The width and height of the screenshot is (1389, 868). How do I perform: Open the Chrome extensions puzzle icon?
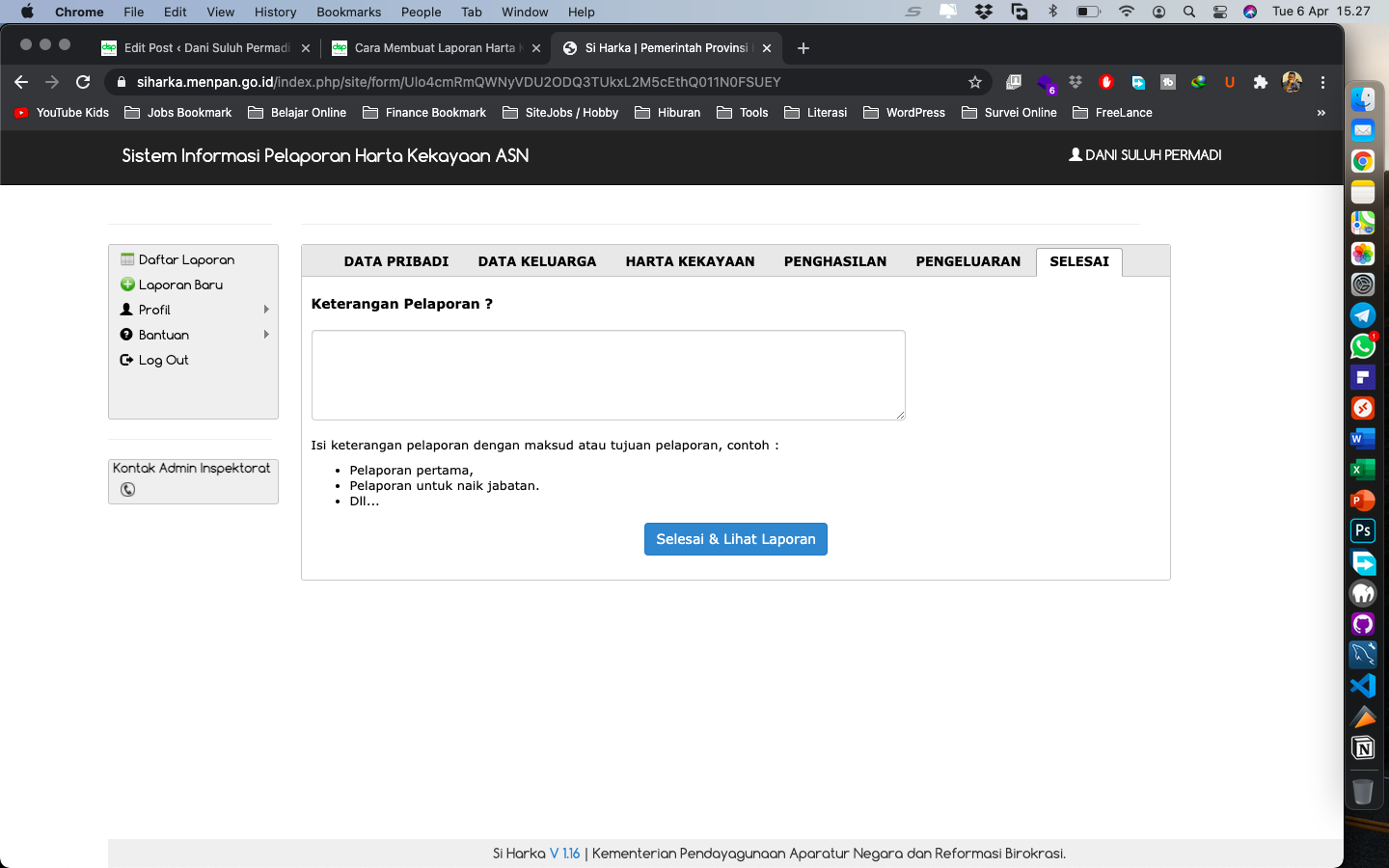click(1260, 82)
